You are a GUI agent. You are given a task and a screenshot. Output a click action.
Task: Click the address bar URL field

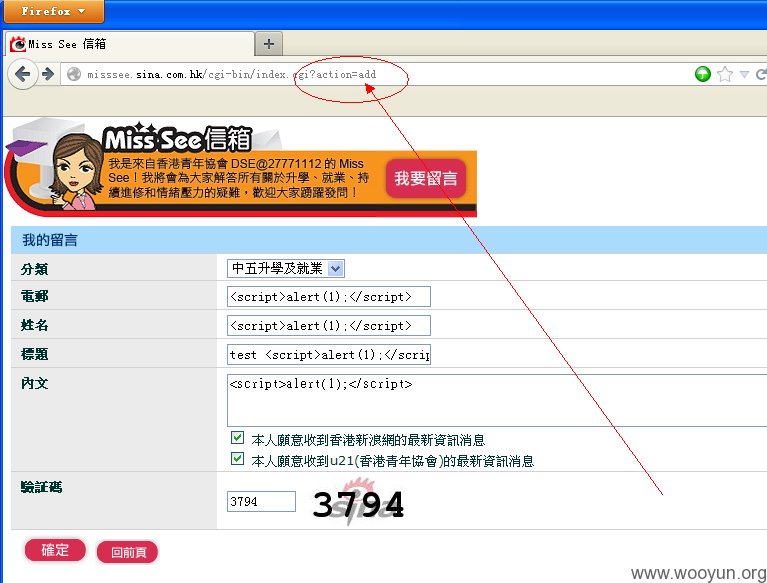tap(377, 74)
